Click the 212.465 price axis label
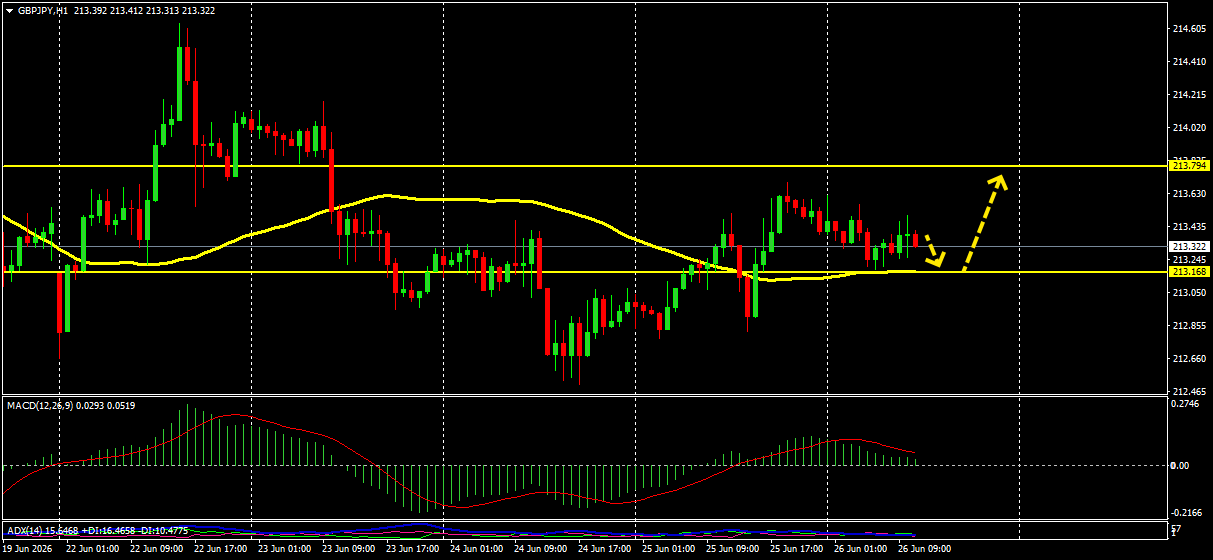The width and height of the screenshot is (1213, 560). pyautogui.click(x=1189, y=392)
